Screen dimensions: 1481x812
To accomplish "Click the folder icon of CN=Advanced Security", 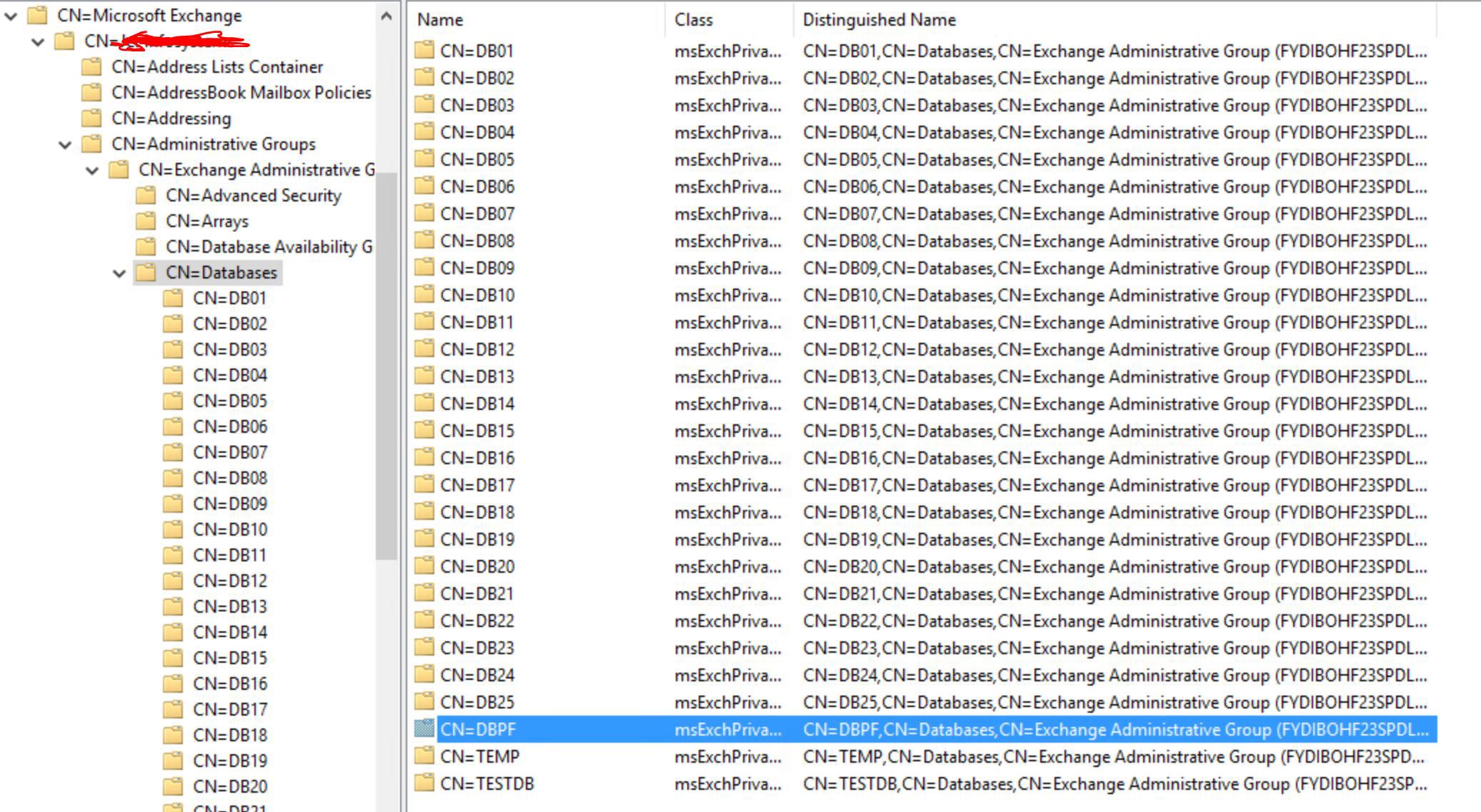I will coord(146,196).
